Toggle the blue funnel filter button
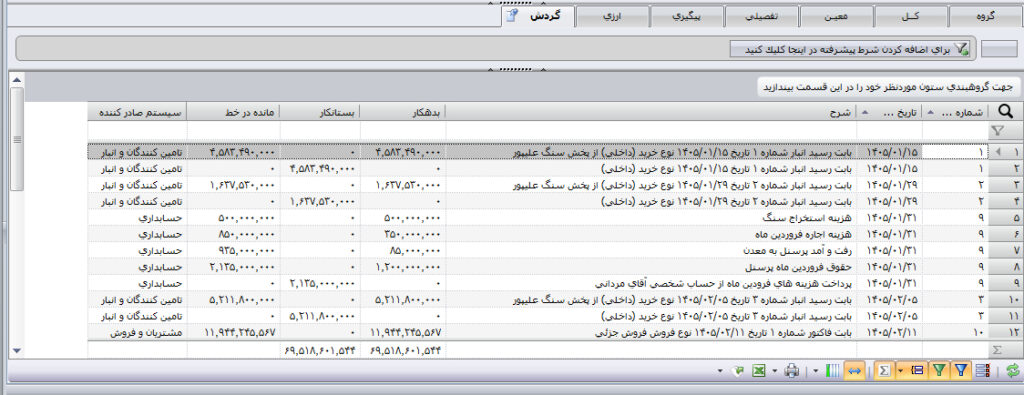 (961, 371)
